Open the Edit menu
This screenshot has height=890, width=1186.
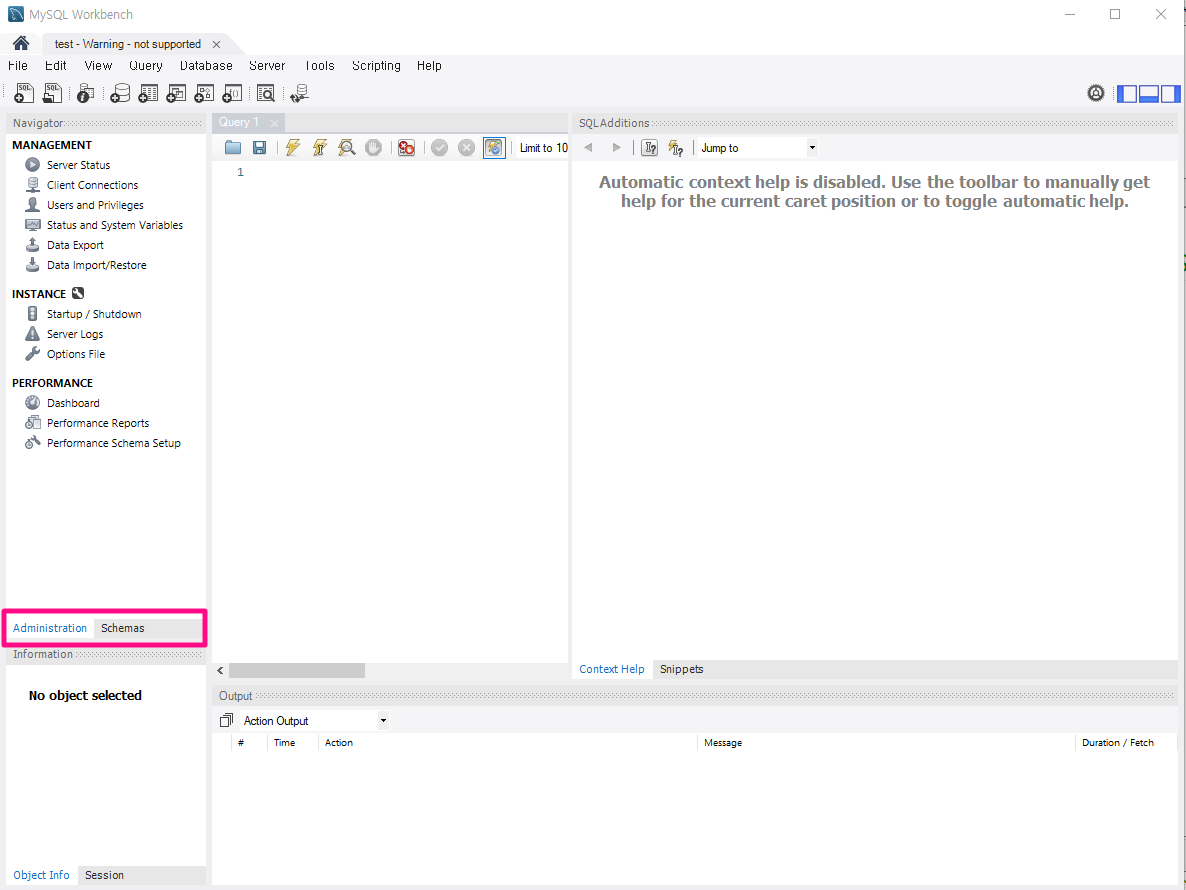55,66
